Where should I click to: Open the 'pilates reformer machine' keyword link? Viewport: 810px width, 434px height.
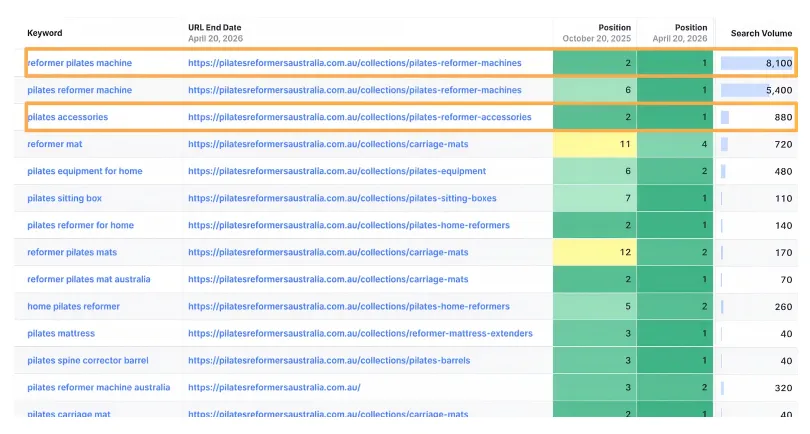click(x=80, y=90)
